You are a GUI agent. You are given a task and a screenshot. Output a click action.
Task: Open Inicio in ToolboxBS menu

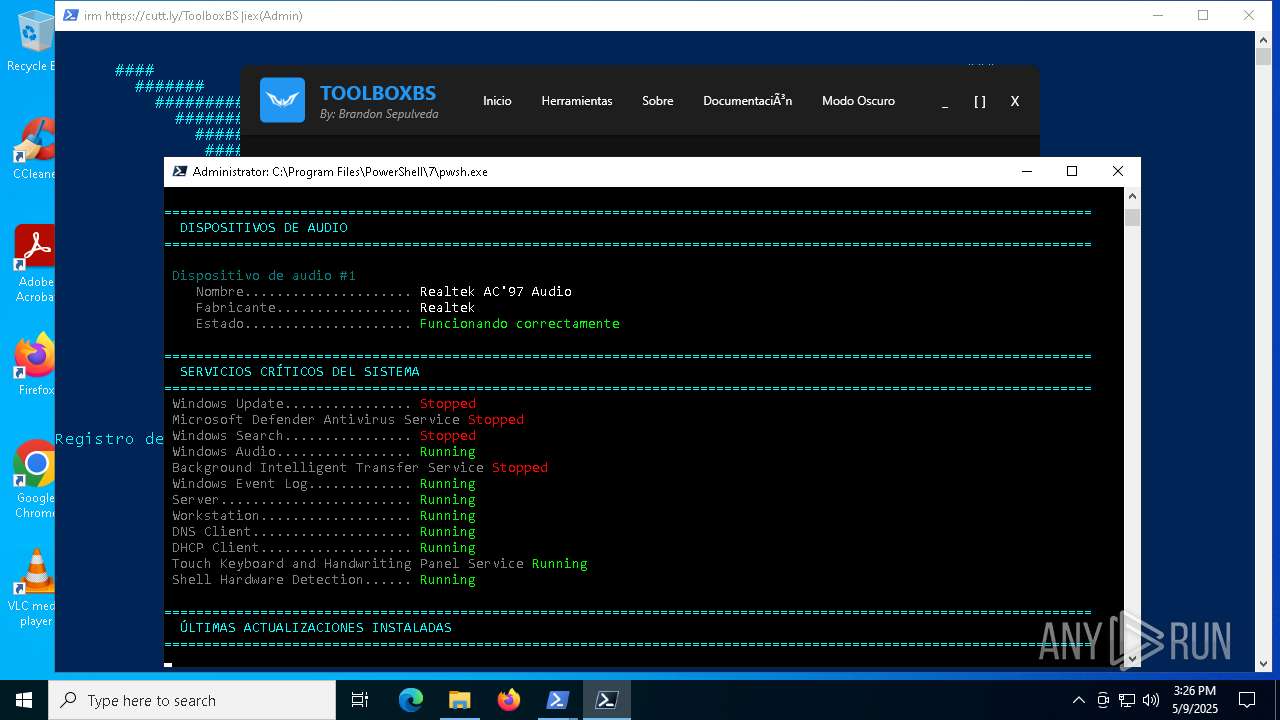click(x=497, y=101)
